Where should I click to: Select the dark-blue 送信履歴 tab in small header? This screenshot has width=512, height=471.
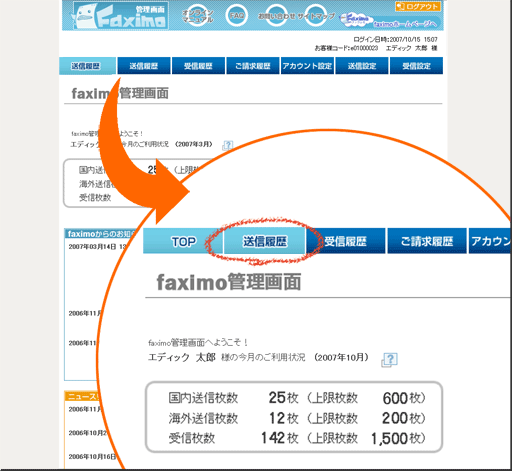tap(144, 66)
